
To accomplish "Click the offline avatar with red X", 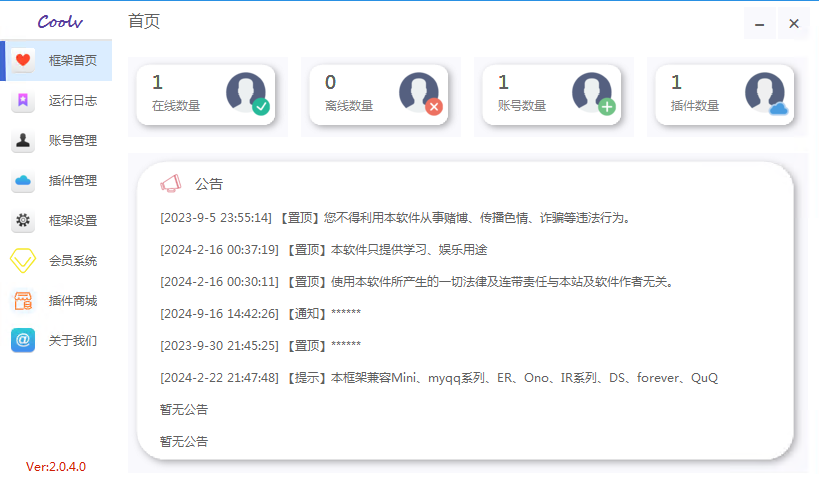I will 420,93.
